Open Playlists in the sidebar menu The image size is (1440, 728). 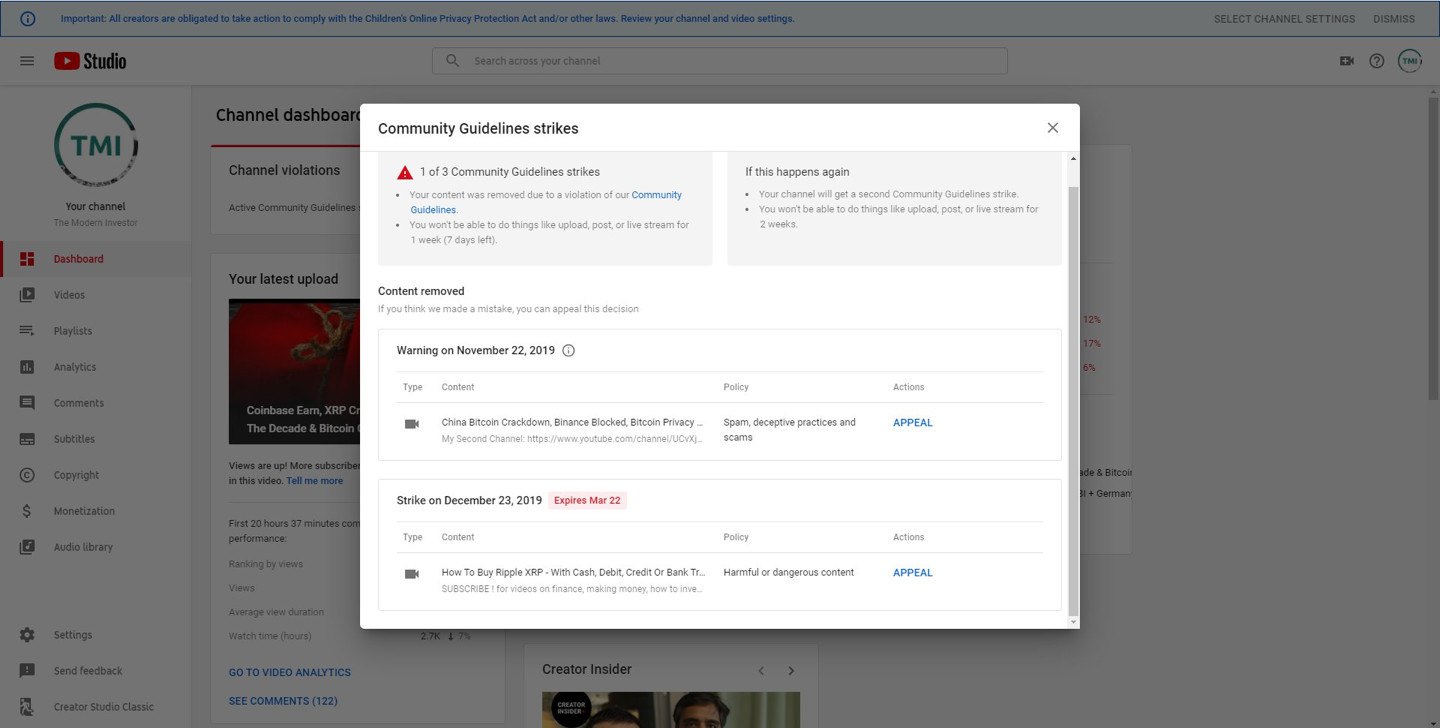(95, 331)
